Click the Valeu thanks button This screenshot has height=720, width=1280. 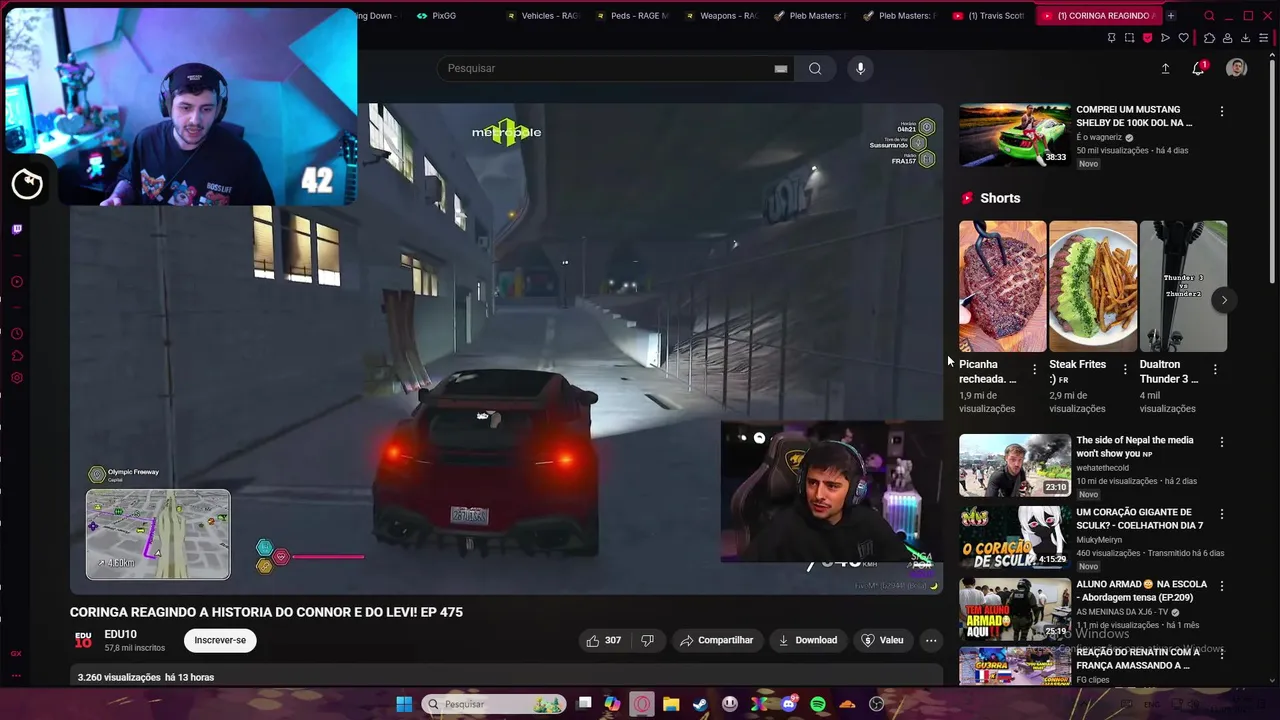[x=882, y=640]
